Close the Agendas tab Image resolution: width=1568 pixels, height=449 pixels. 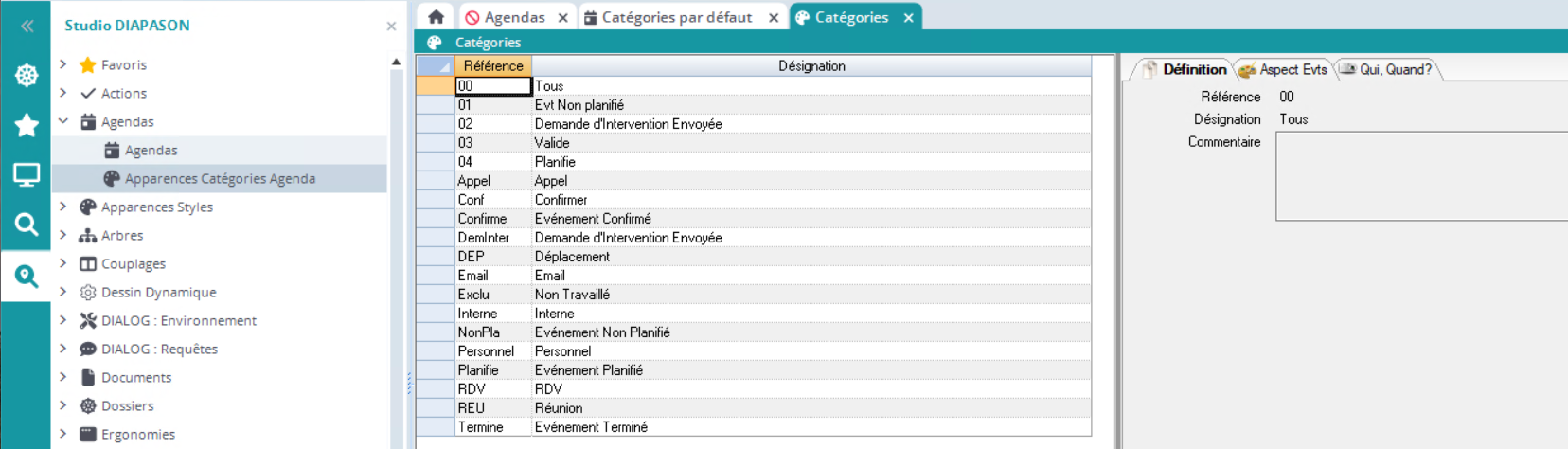tap(562, 18)
